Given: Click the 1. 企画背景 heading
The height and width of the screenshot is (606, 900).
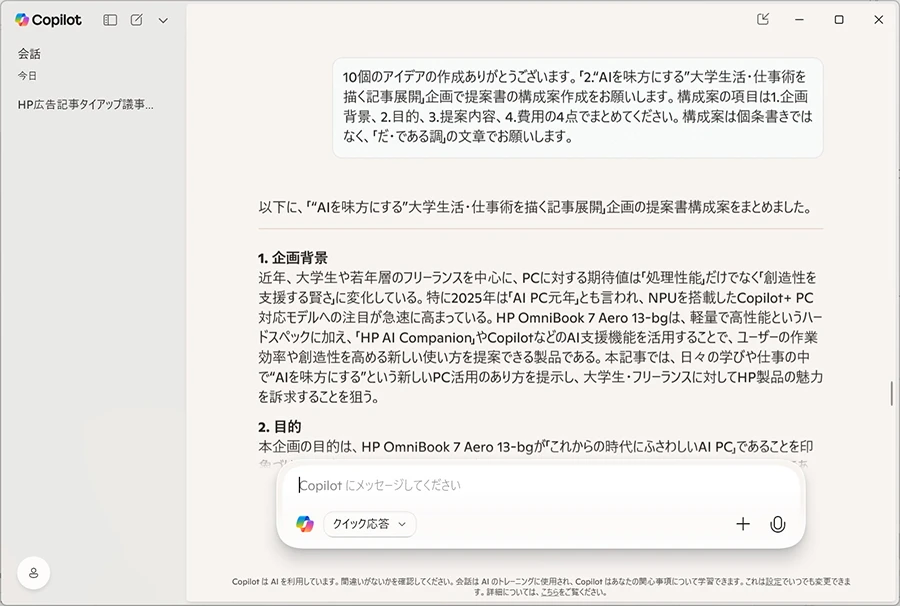Looking at the screenshot, I should click(x=293, y=258).
